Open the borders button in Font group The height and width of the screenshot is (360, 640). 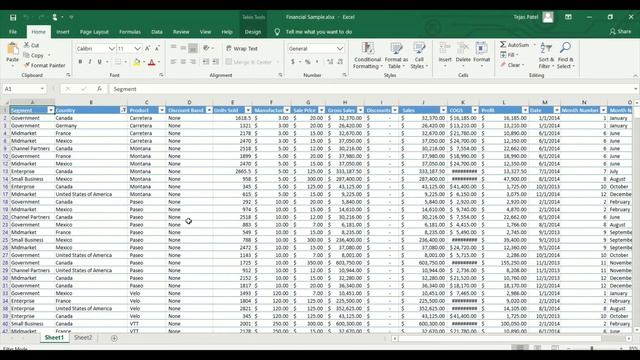(x=118, y=62)
